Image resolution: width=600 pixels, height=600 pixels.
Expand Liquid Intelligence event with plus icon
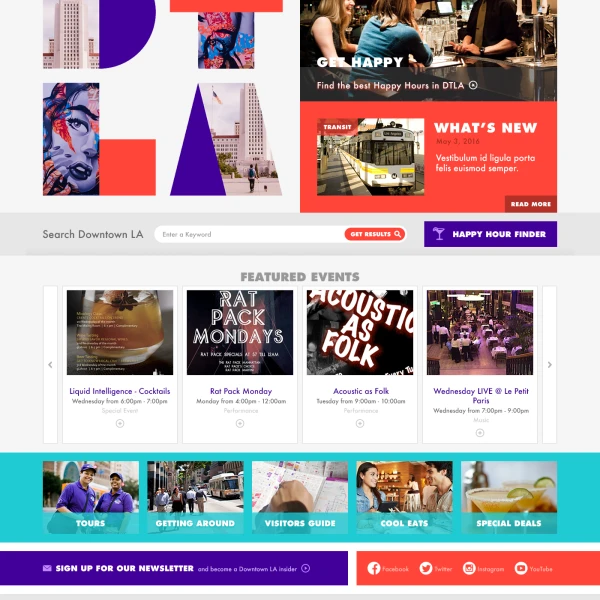[x=120, y=423]
